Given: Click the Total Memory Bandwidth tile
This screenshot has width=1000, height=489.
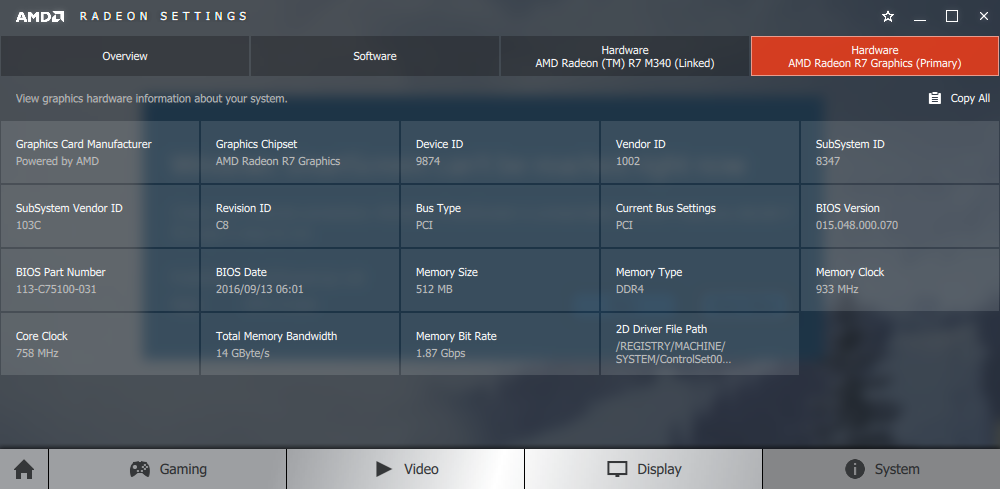Looking at the screenshot, I should coord(300,344).
